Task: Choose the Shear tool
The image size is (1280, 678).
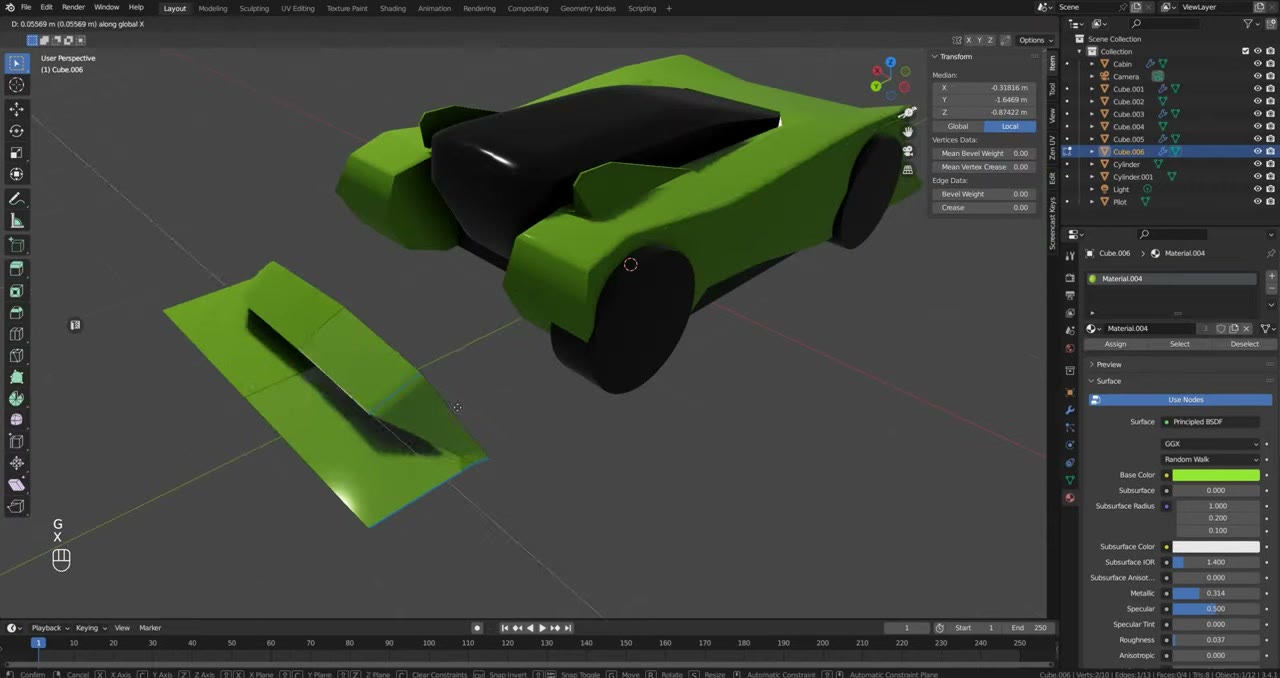Action: point(16,484)
